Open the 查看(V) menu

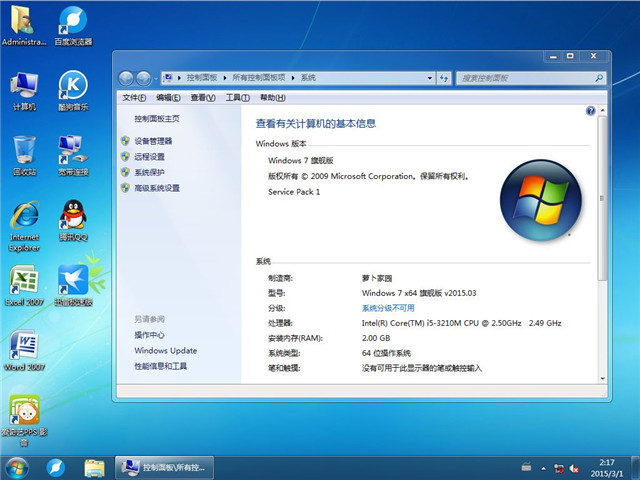pyautogui.click(x=203, y=98)
